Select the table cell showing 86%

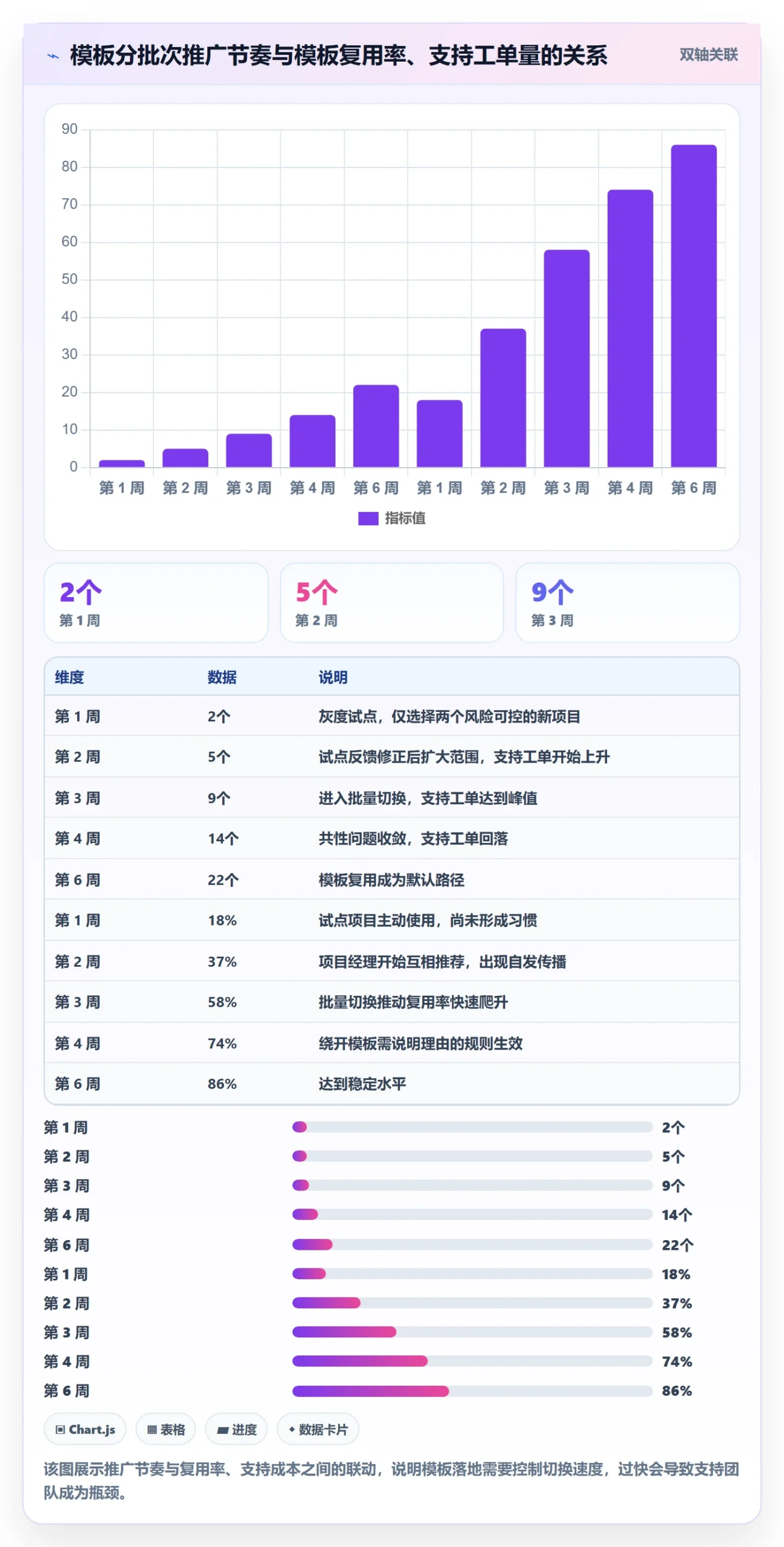222,1084
